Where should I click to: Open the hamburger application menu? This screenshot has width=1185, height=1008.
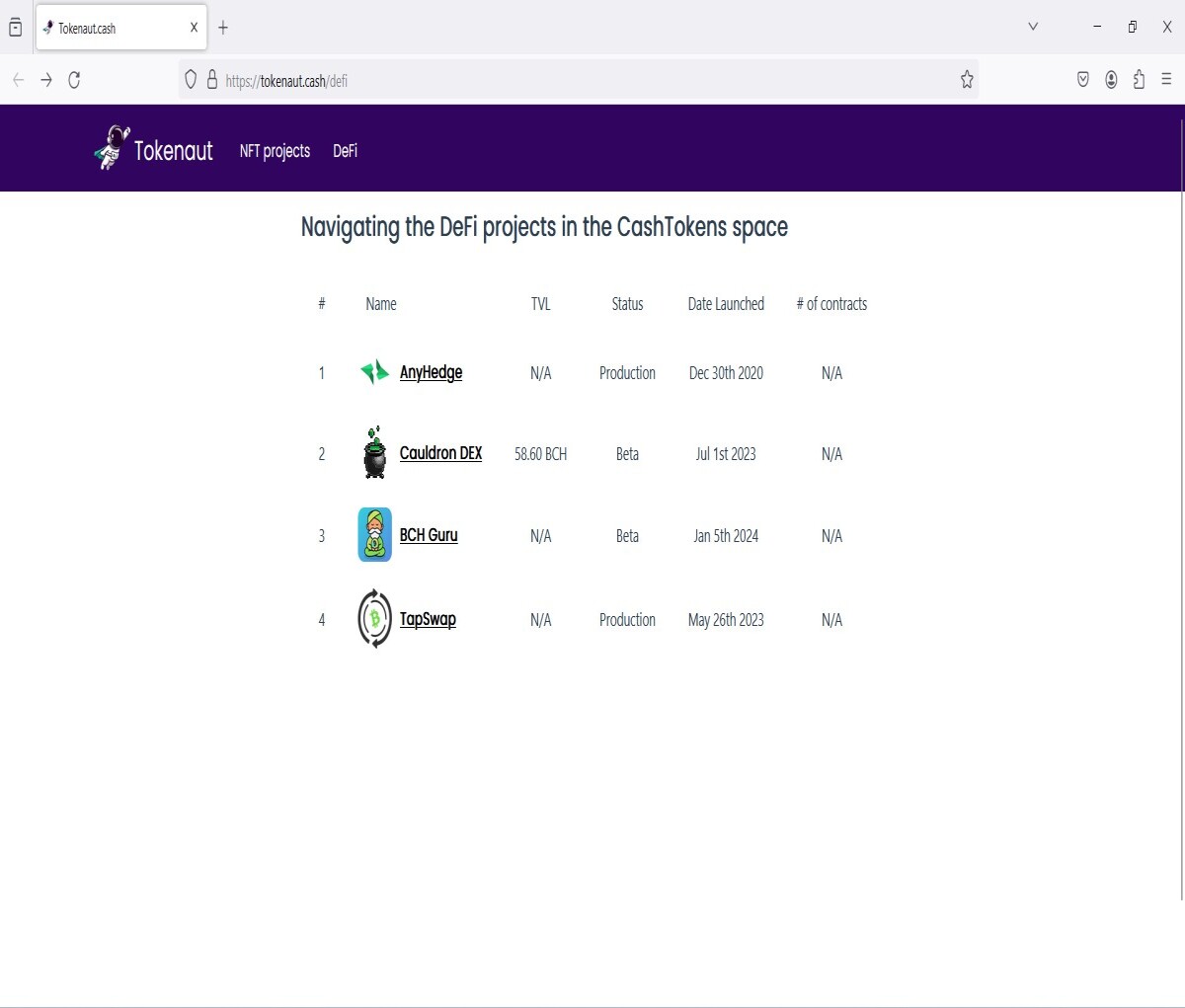tap(1166, 80)
